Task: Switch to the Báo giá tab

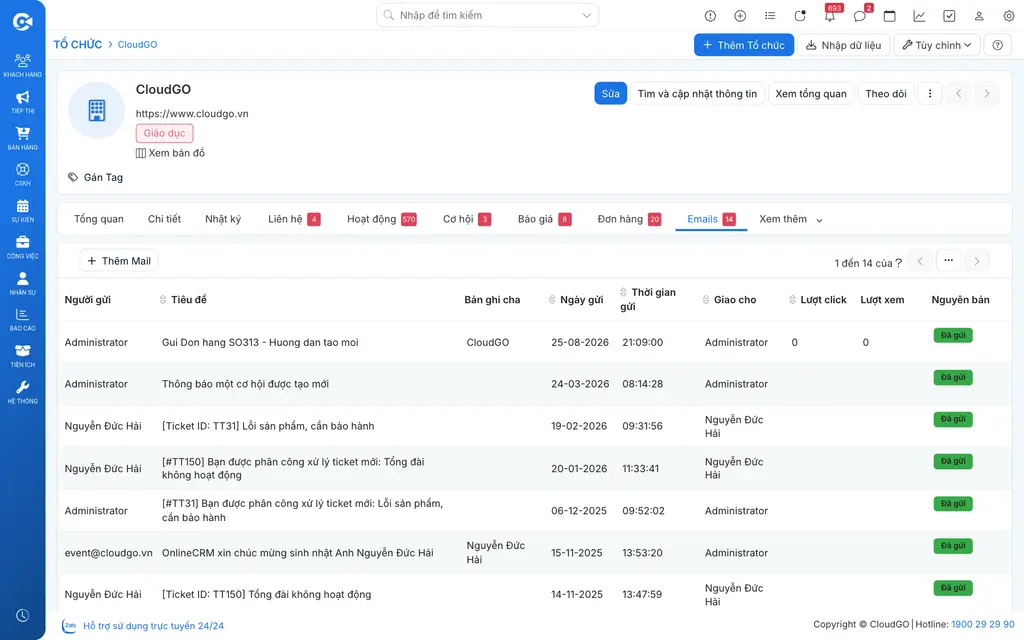Action: click(x=544, y=219)
